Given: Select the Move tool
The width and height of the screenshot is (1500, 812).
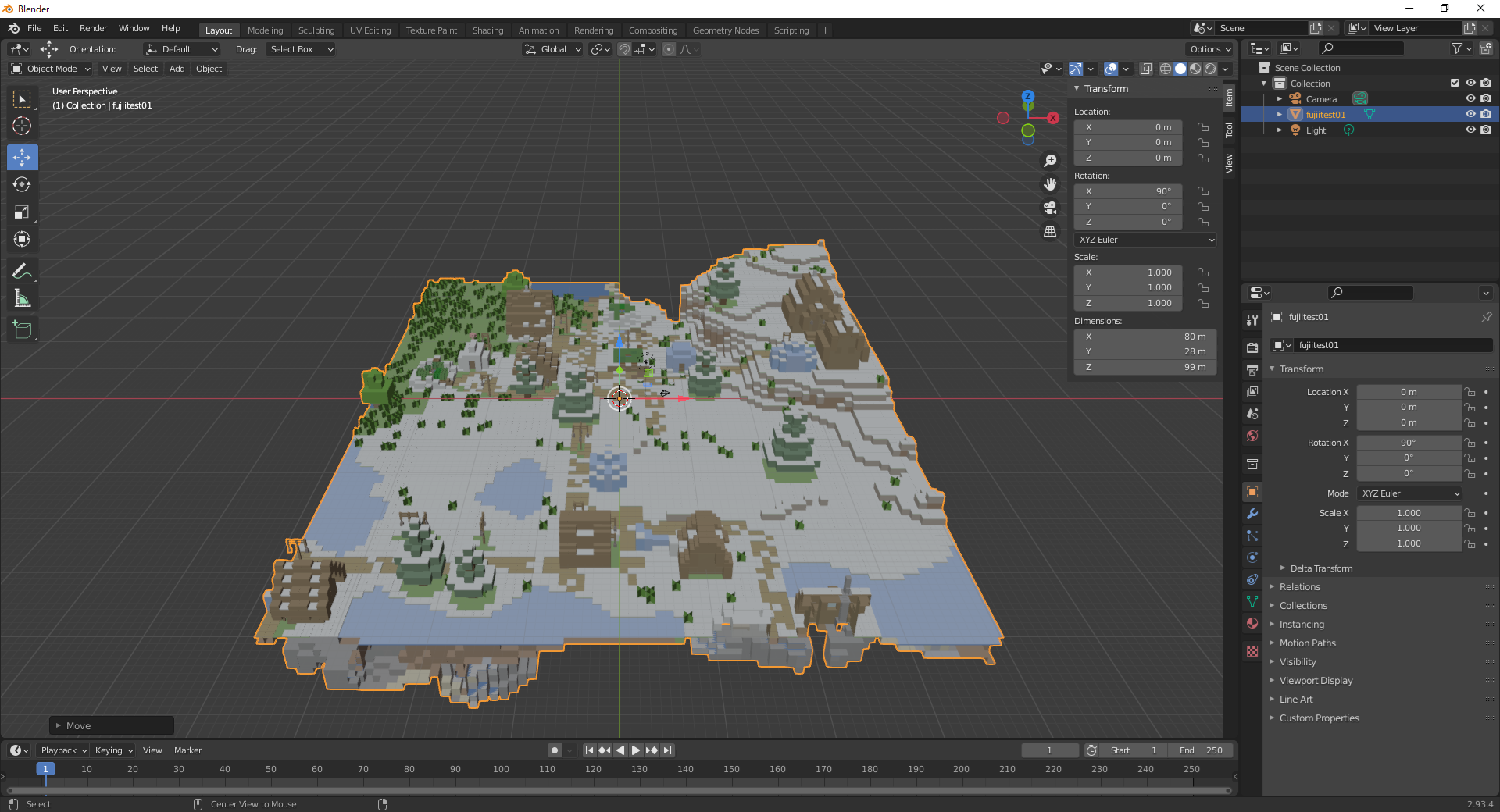Looking at the screenshot, I should 22,157.
